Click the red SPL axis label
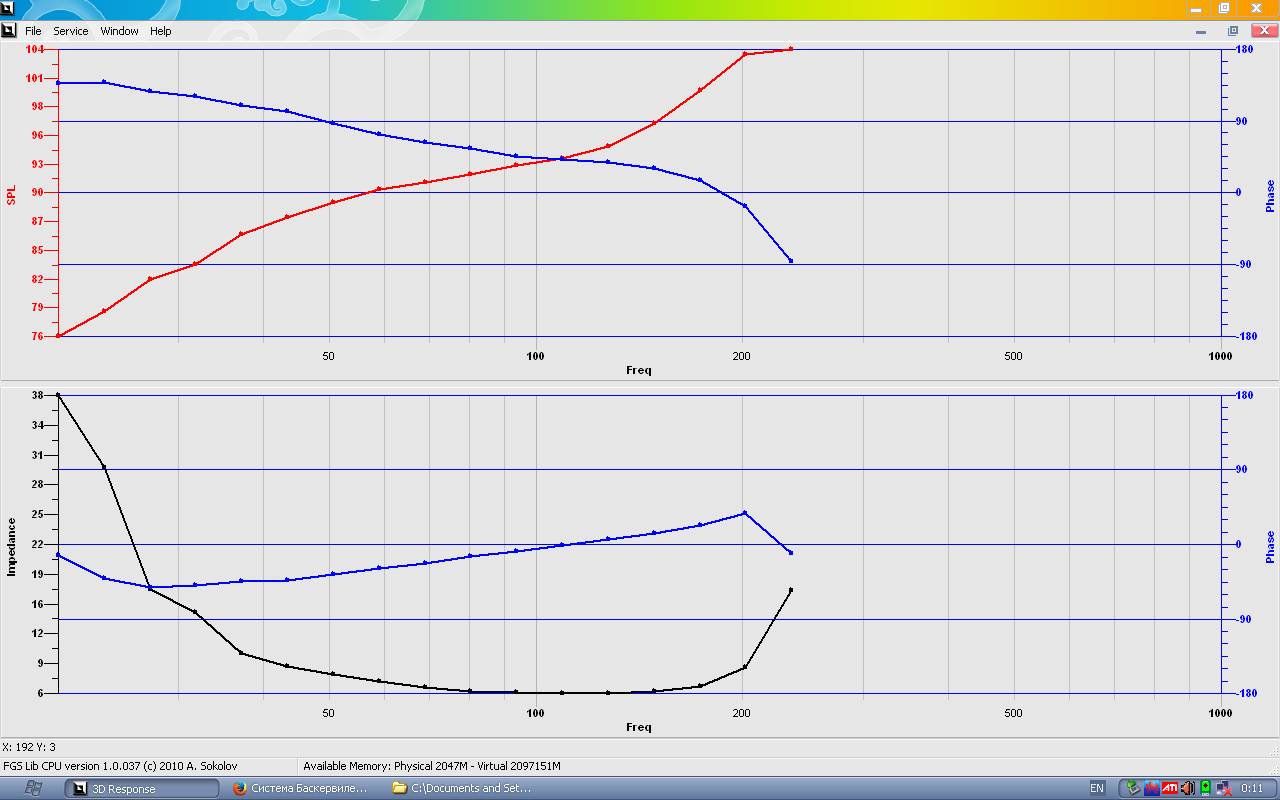This screenshot has height=800, width=1280. 12,193
